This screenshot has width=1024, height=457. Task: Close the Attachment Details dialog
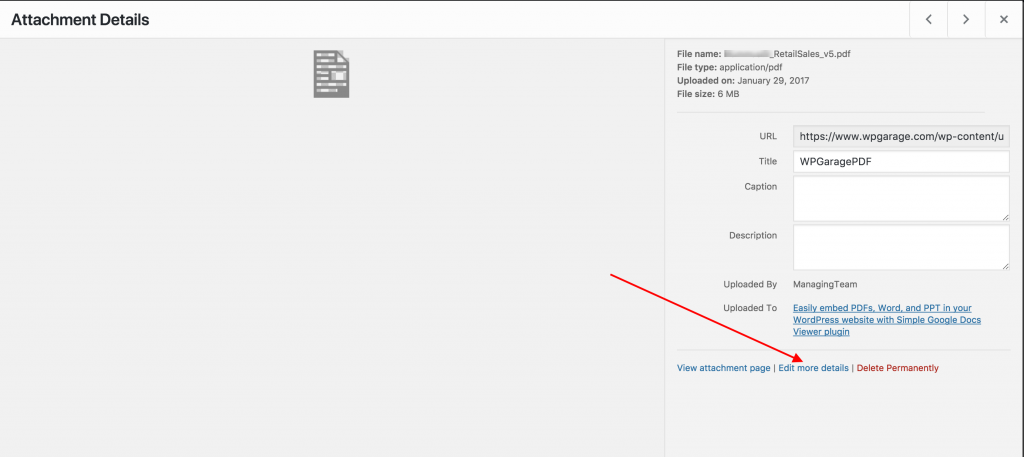pos(1003,19)
